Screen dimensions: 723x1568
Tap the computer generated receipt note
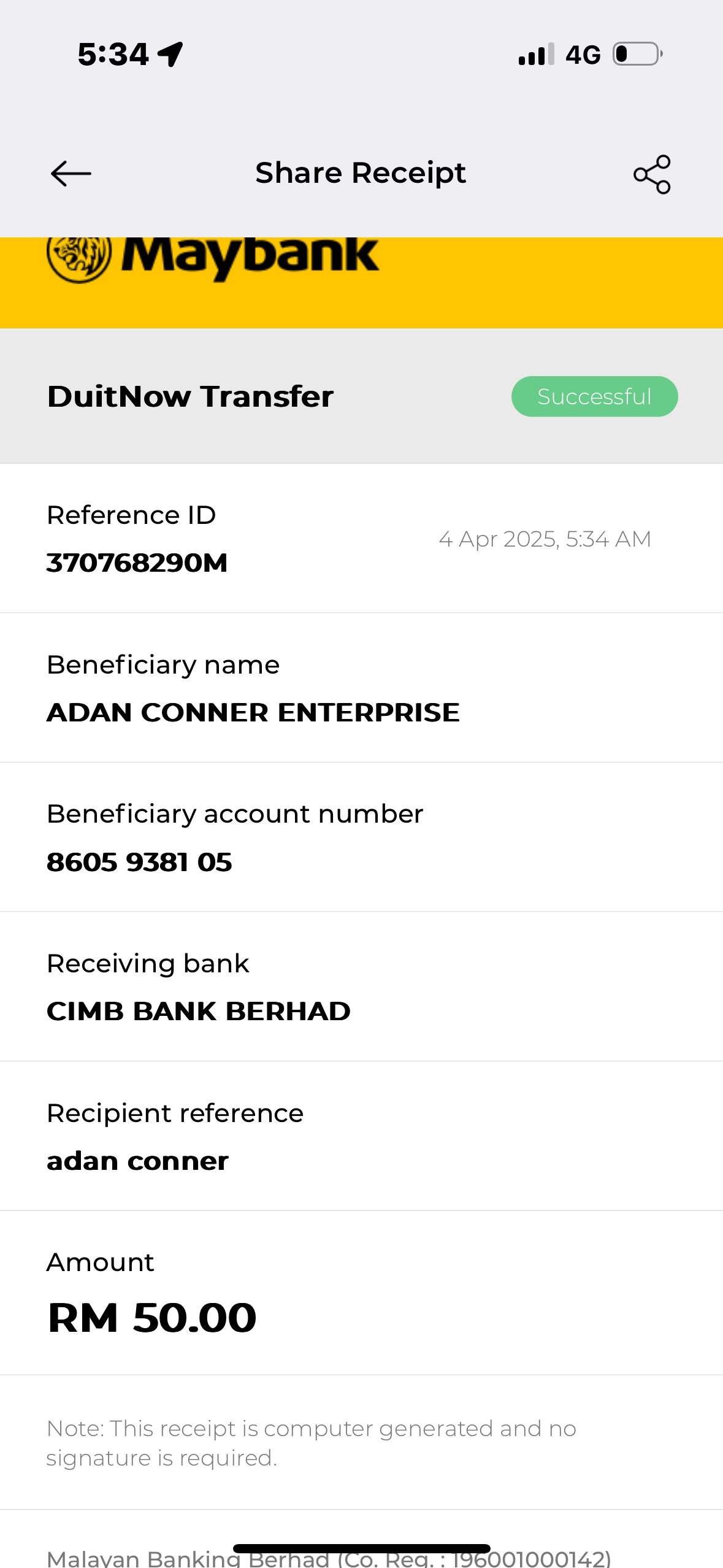(311, 1442)
